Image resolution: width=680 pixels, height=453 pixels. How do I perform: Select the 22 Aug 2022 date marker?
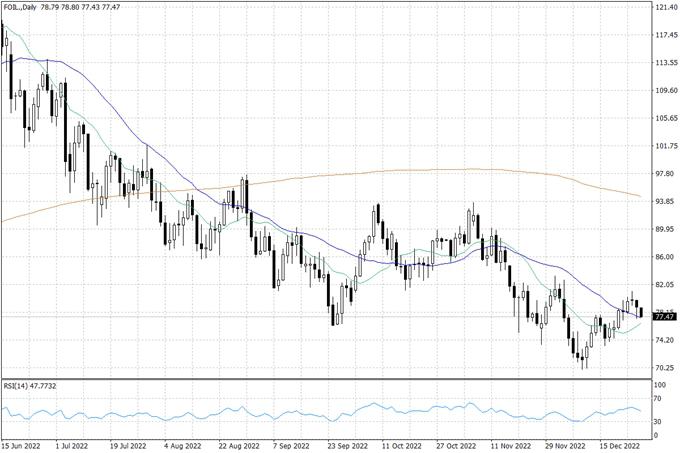(x=240, y=445)
